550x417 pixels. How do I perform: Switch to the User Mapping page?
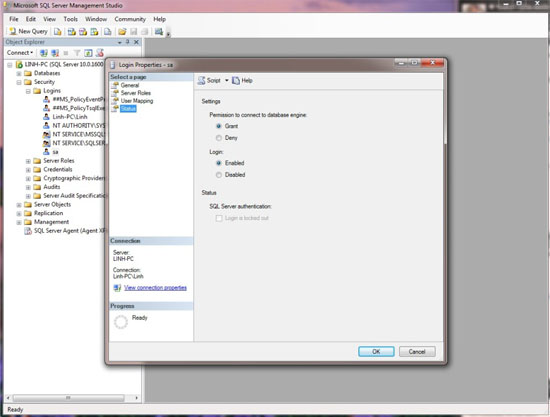click(137, 101)
